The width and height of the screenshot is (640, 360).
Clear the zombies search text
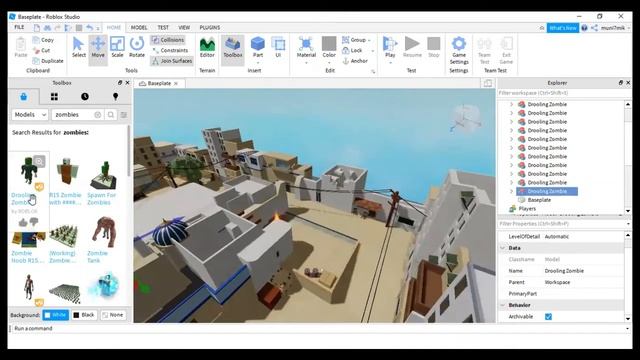point(98,115)
